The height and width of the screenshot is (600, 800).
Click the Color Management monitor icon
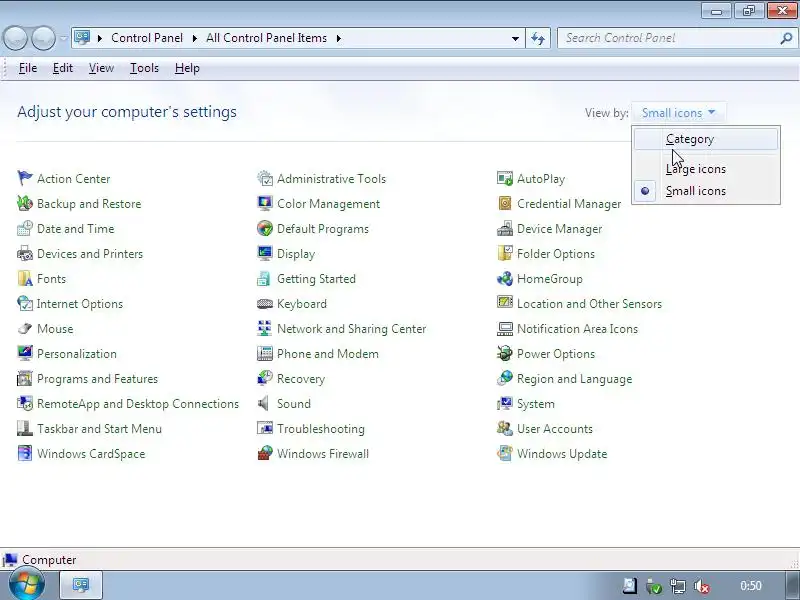pos(265,203)
